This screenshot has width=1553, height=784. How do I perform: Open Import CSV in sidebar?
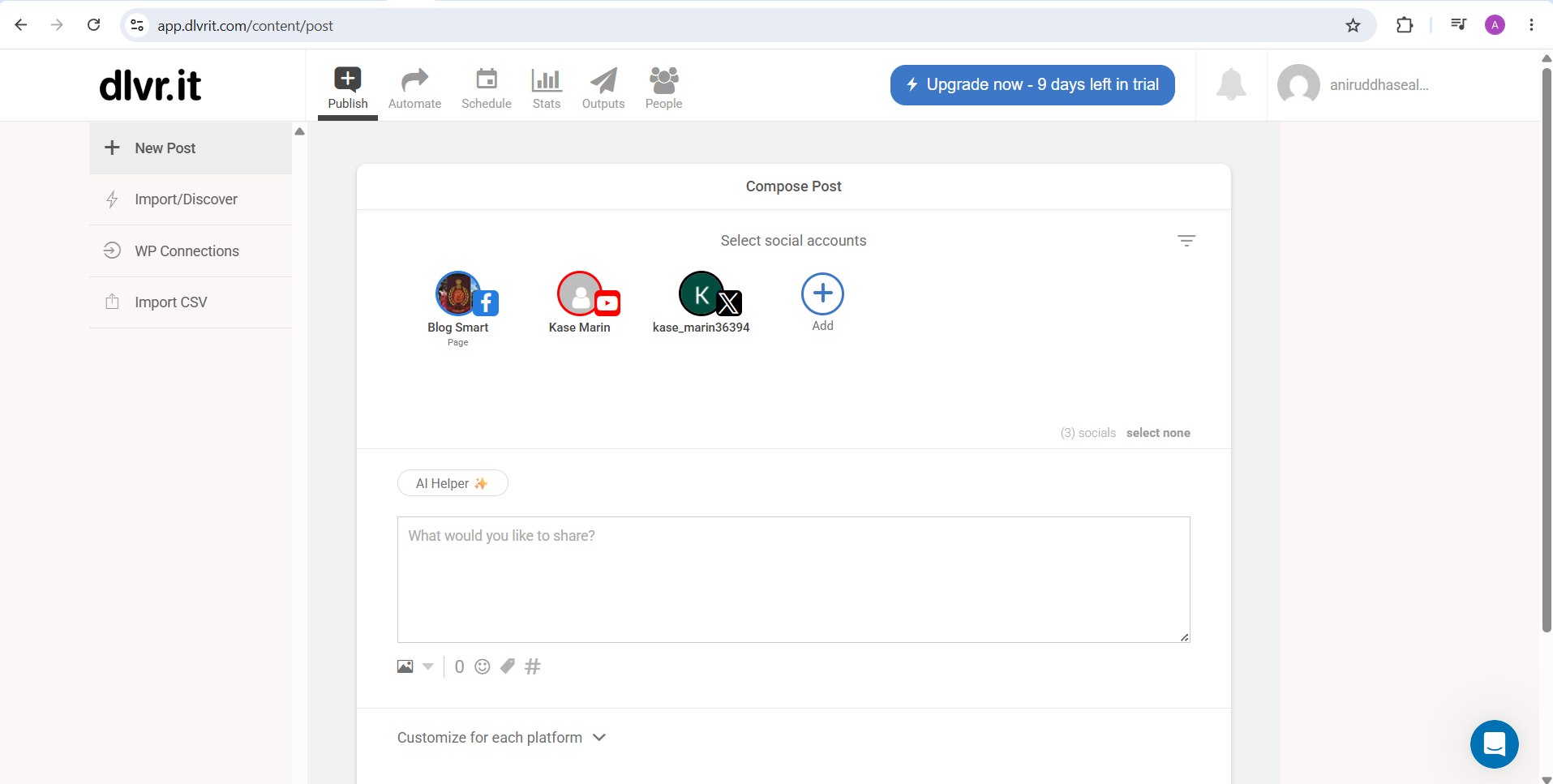tap(191, 302)
